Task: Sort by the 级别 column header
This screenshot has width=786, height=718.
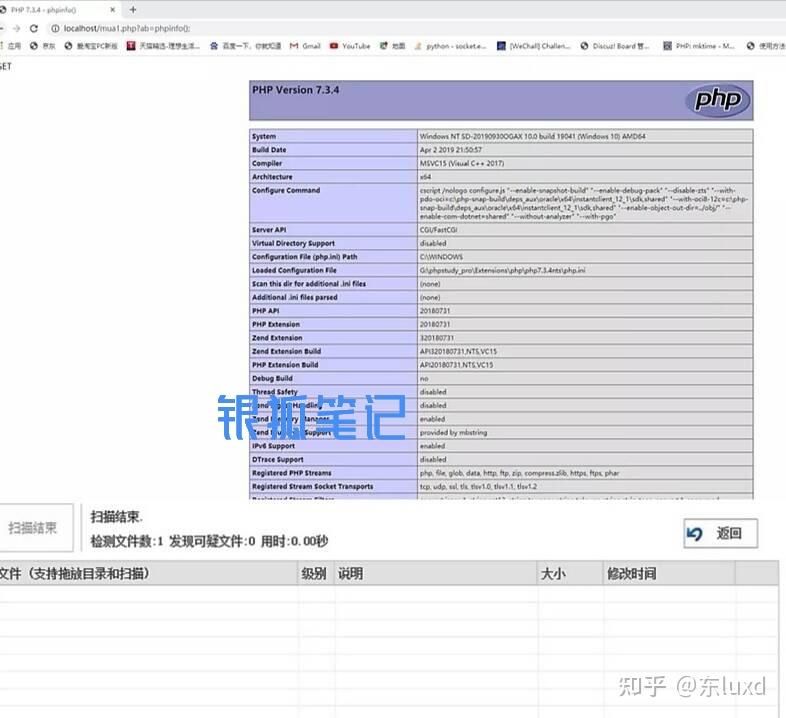Action: pos(316,574)
